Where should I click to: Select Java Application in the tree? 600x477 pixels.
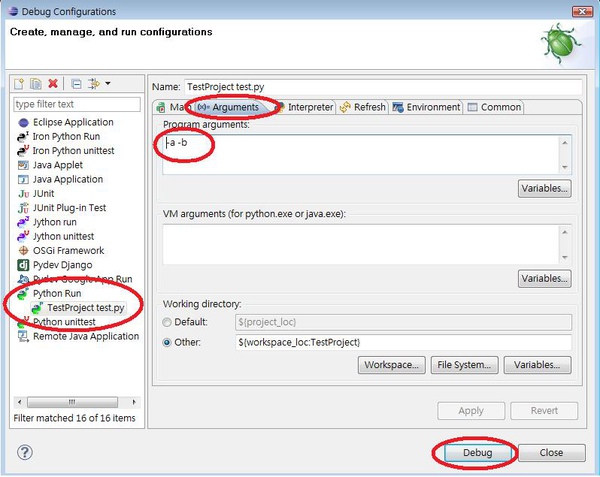click(x=68, y=179)
